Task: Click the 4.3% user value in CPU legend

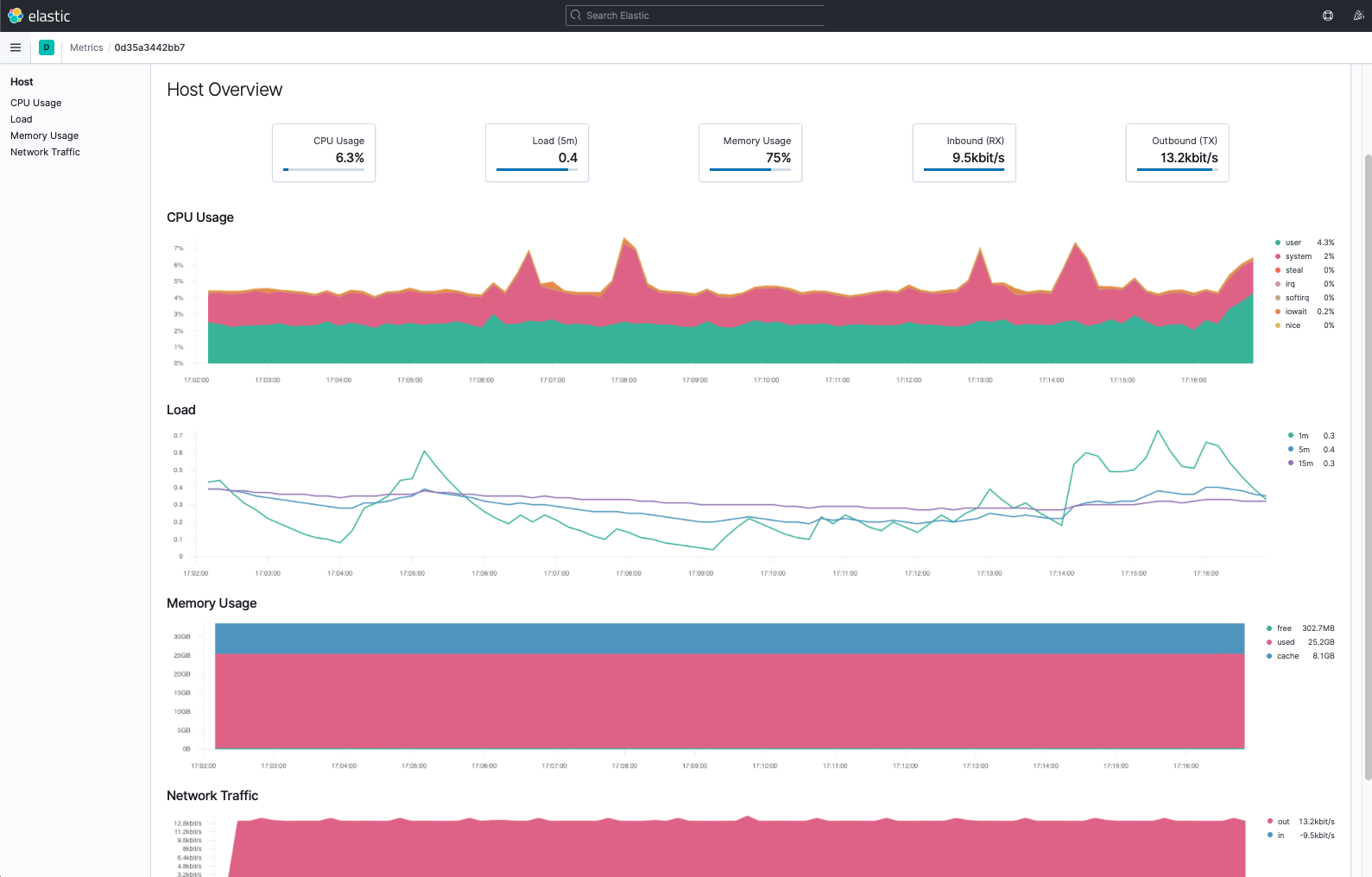Action: pyautogui.click(x=1325, y=243)
